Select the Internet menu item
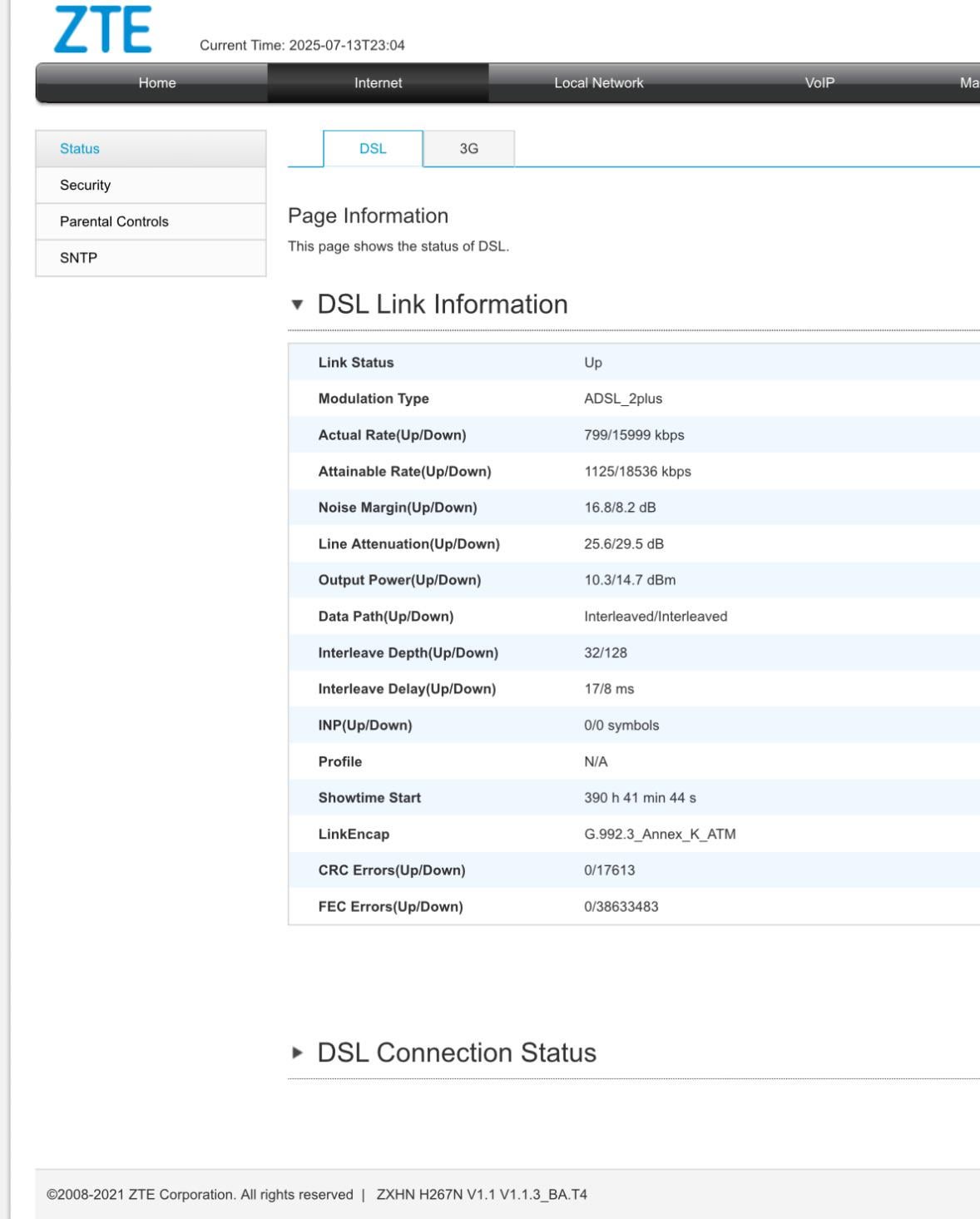Image resolution: width=980 pixels, height=1219 pixels. [378, 83]
